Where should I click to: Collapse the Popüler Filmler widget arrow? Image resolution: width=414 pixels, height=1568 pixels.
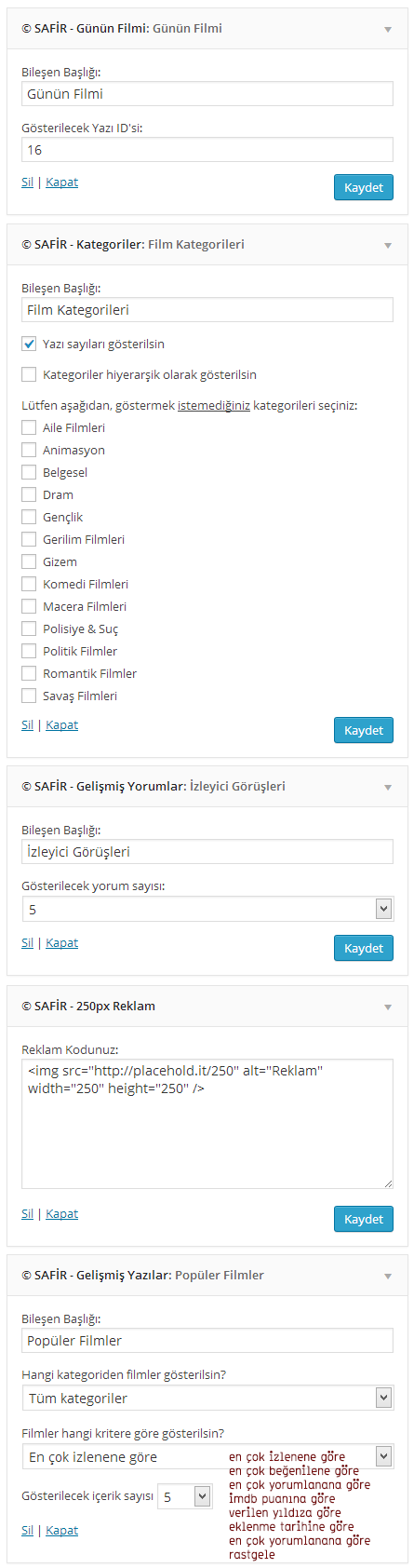point(388,1276)
